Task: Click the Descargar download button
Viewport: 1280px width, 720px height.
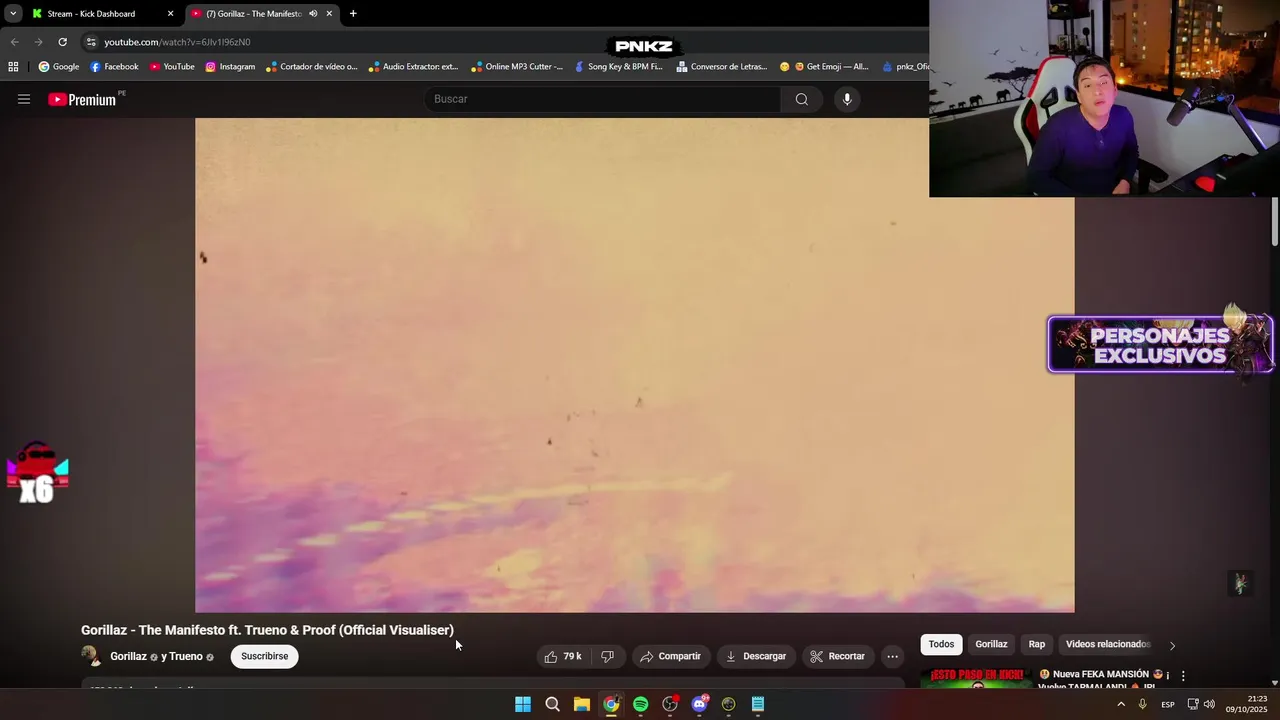Action: point(756,657)
